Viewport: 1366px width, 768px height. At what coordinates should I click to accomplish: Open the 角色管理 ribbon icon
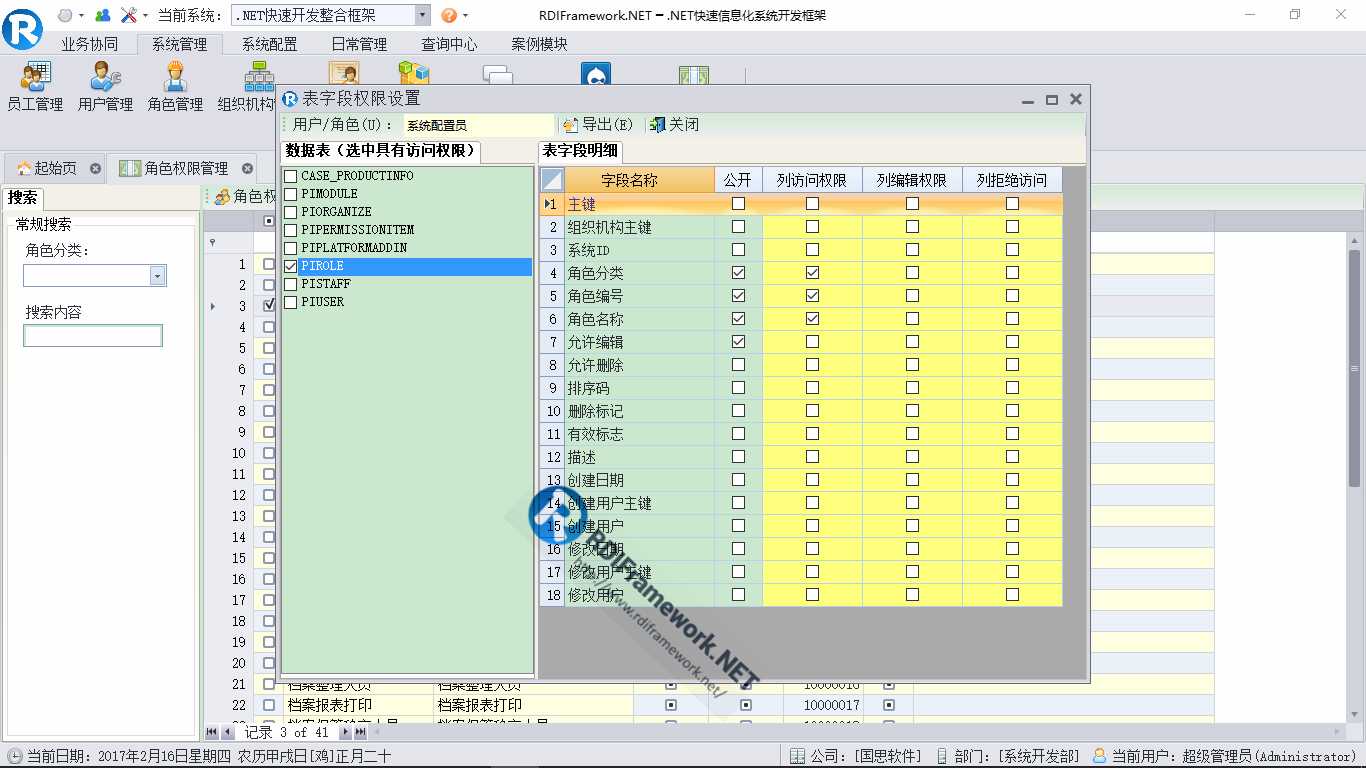click(x=175, y=86)
